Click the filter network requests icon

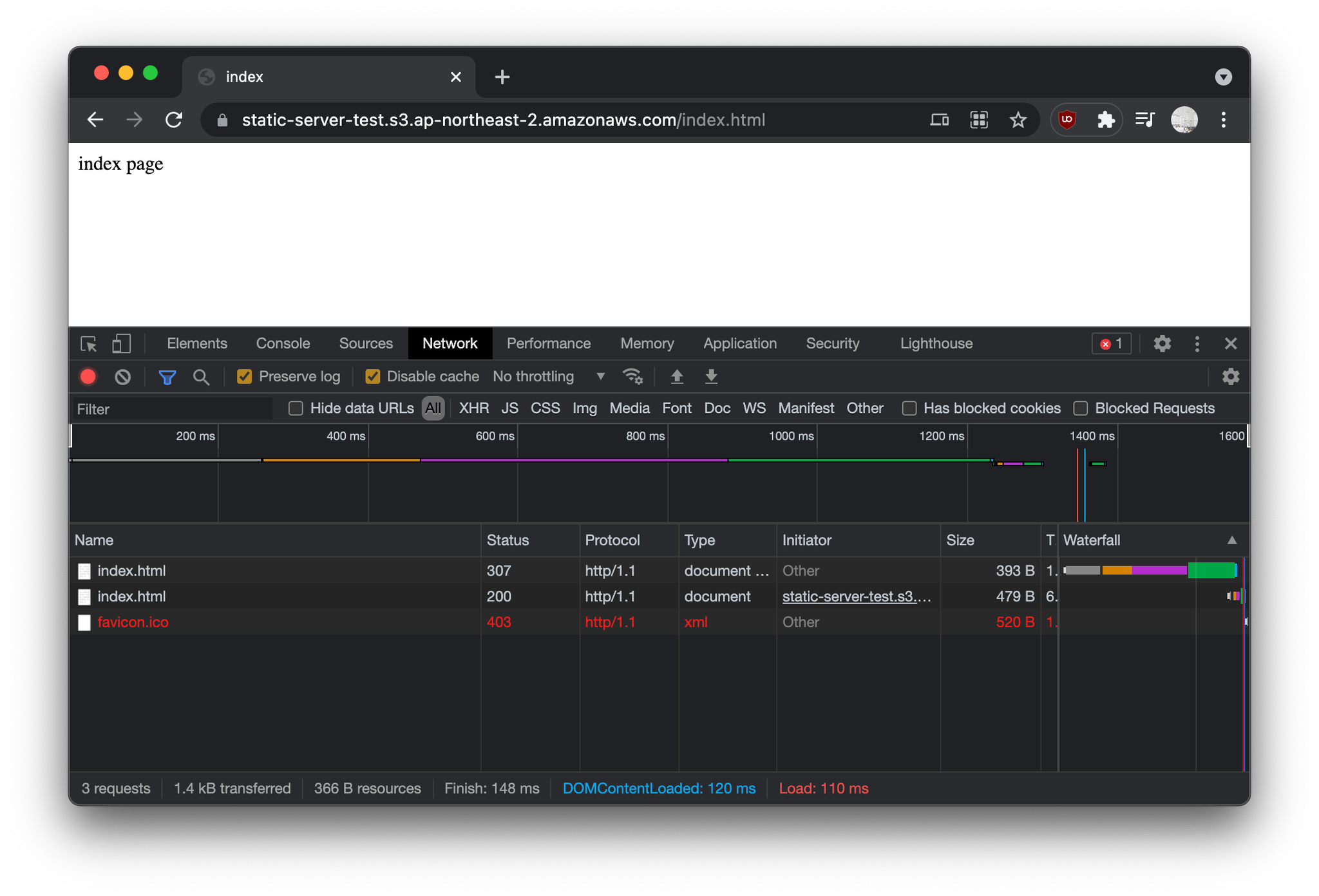pyautogui.click(x=165, y=376)
